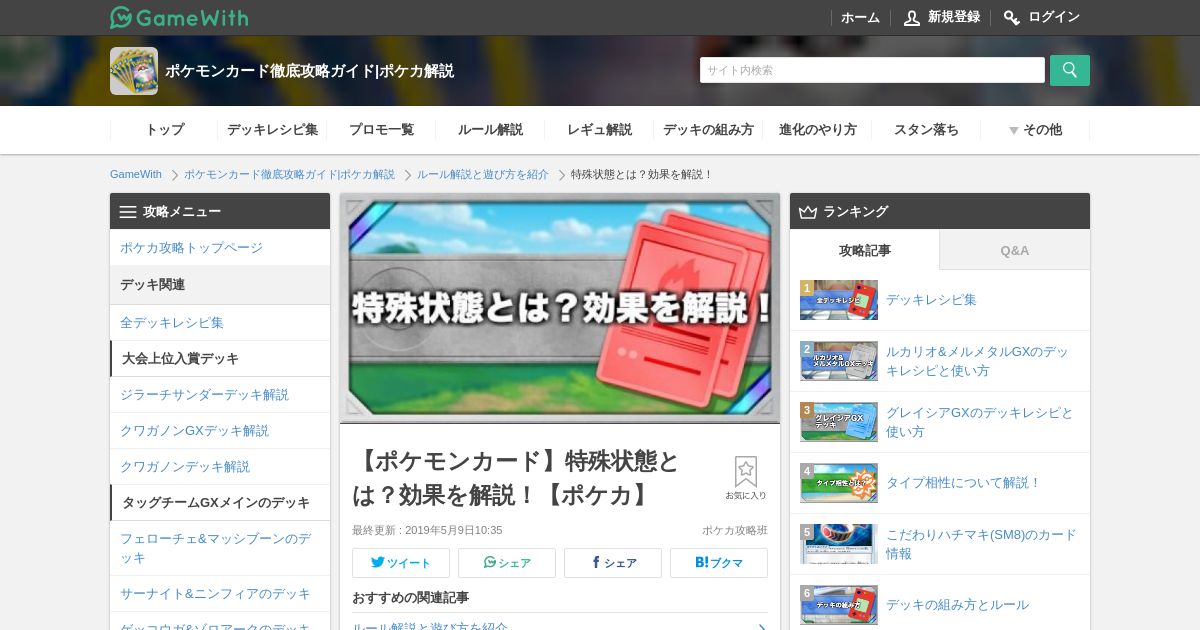The height and width of the screenshot is (630, 1200).
Task: Click the Pokemon card guide site icon
Action: (x=134, y=71)
